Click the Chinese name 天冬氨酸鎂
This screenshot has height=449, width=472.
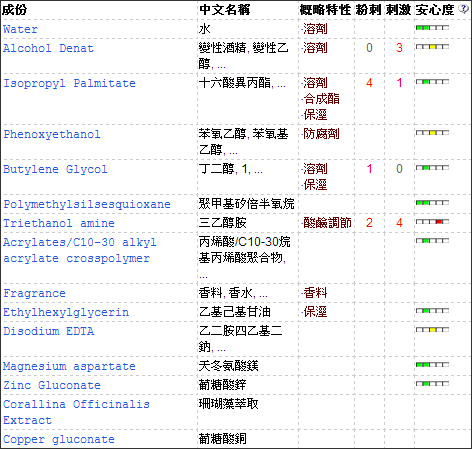[x=229, y=366]
